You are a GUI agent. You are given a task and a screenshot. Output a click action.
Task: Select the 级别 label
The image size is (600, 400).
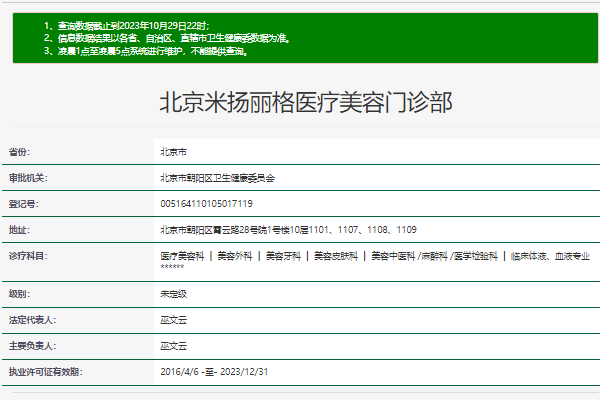[20, 294]
